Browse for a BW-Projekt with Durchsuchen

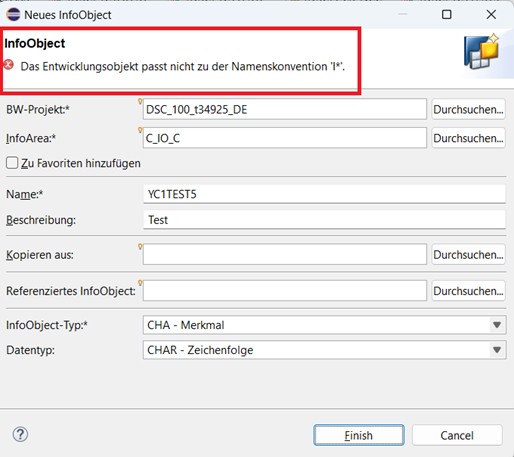pyautogui.click(x=468, y=109)
